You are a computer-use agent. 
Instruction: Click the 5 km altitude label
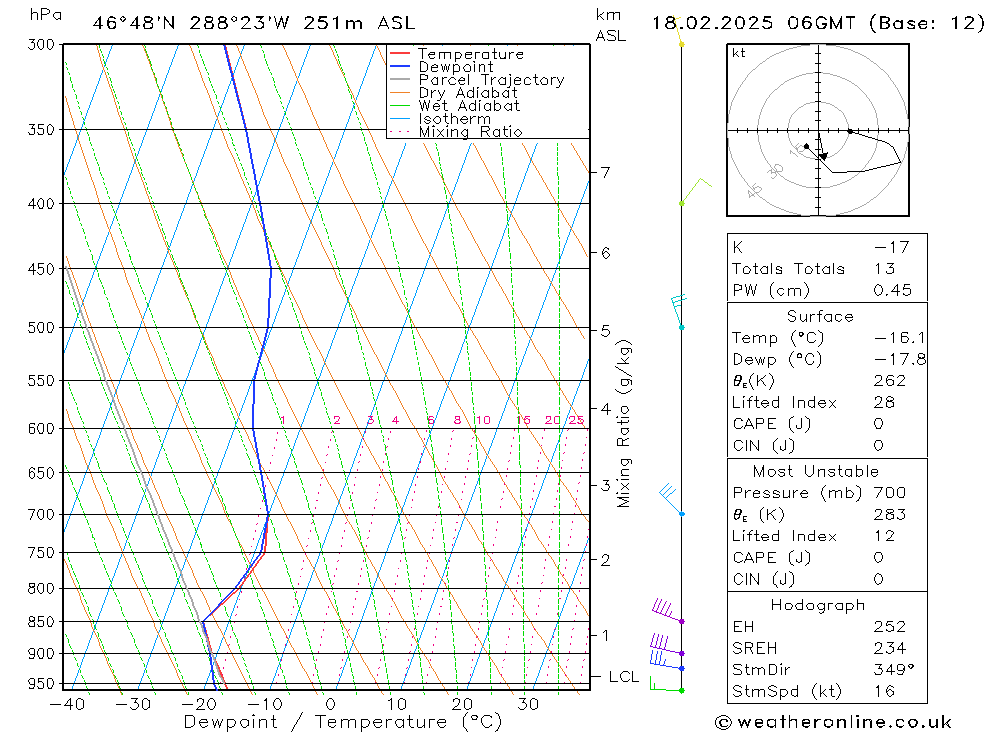[605, 330]
